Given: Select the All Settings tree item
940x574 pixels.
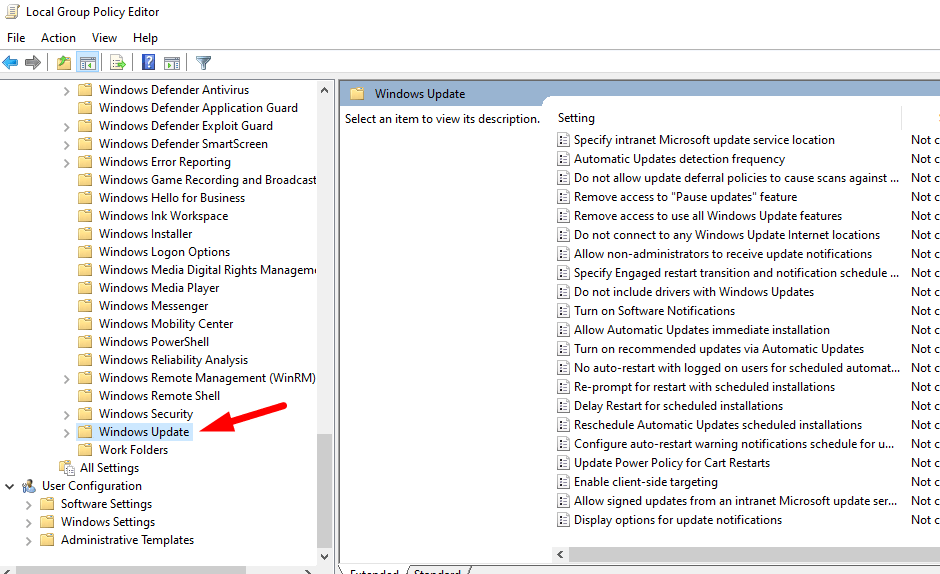Looking at the screenshot, I should click(109, 468).
